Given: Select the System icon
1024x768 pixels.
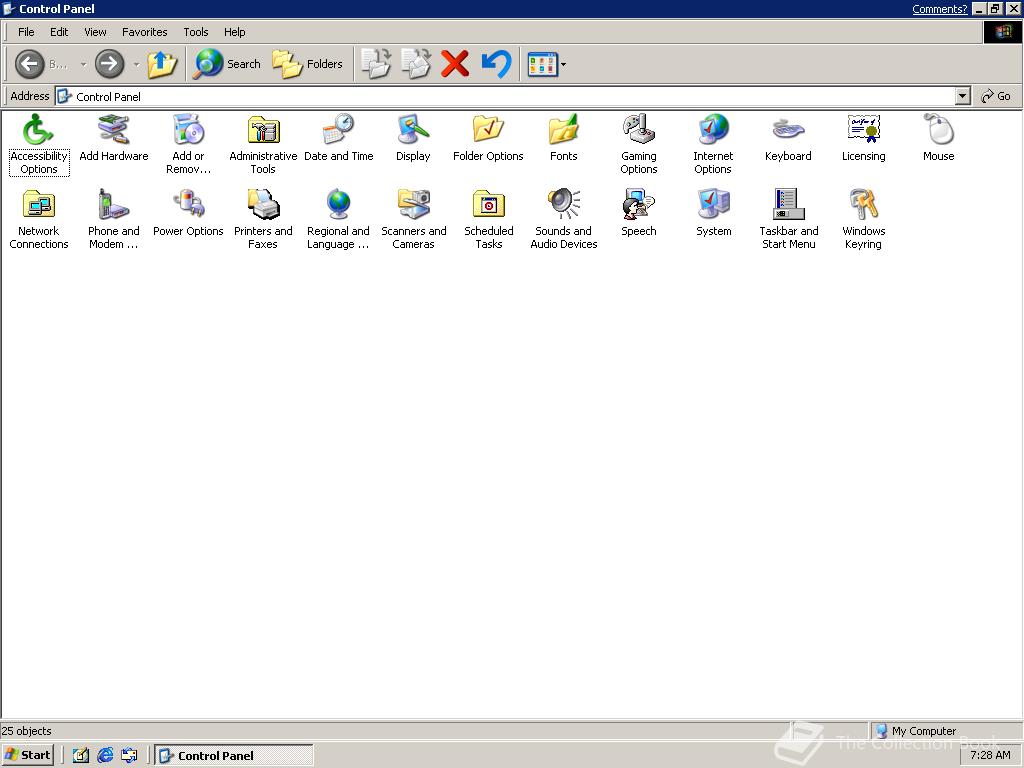Looking at the screenshot, I should pos(713,213).
